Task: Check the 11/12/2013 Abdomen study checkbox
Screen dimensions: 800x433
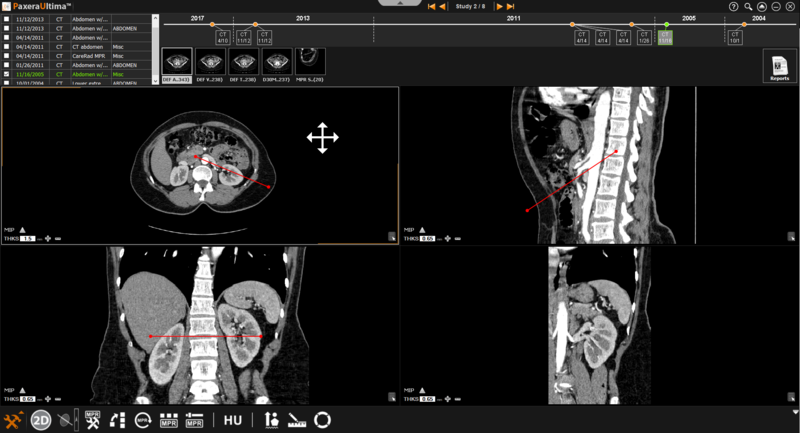Action: pyautogui.click(x=8, y=19)
